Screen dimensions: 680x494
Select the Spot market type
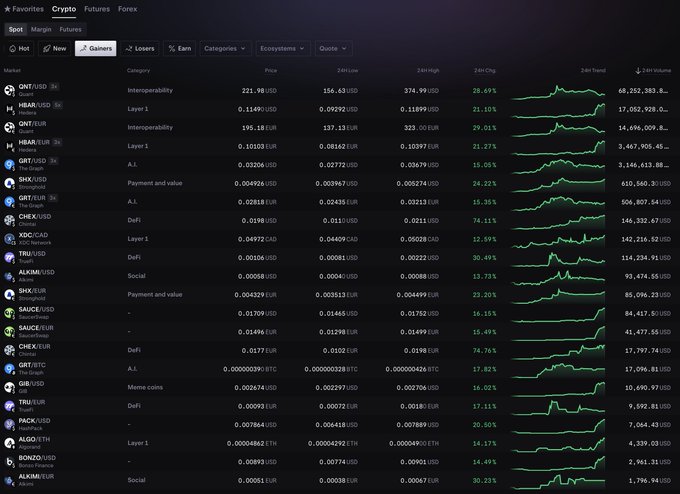(x=16, y=29)
